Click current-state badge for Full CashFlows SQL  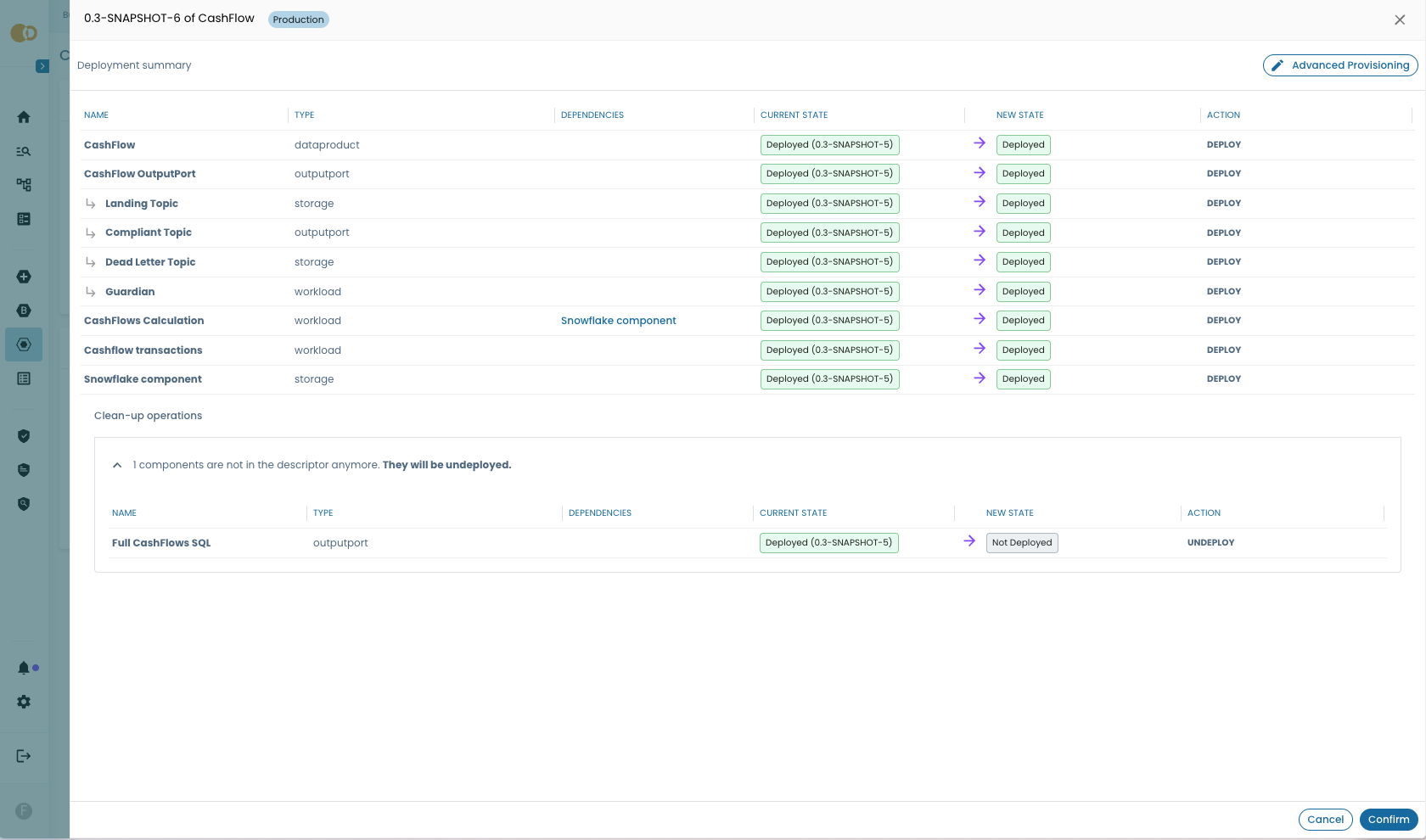click(x=828, y=543)
